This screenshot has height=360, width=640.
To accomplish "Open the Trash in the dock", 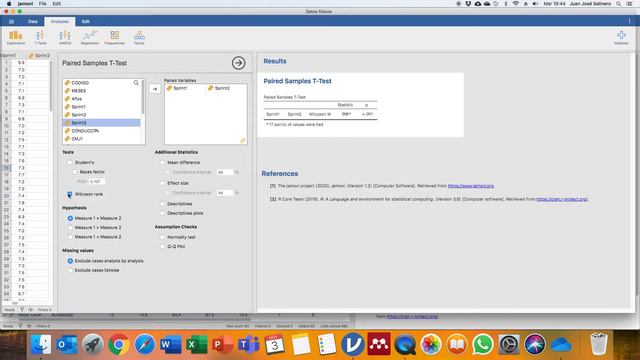I will tap(599, 344).
